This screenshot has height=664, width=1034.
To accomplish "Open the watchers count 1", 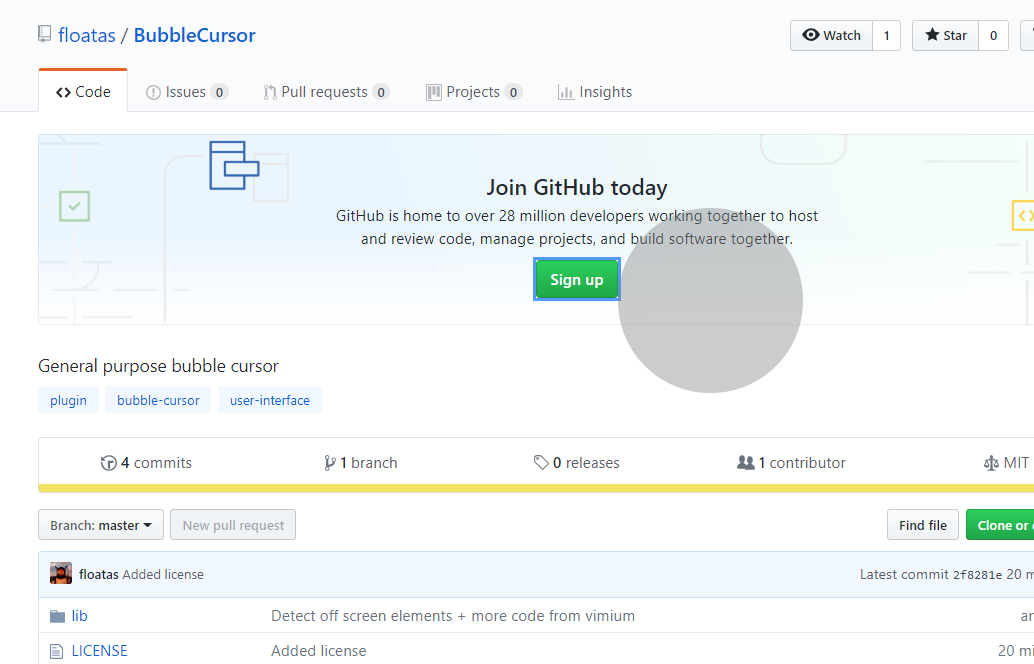I will coord(886,36).
